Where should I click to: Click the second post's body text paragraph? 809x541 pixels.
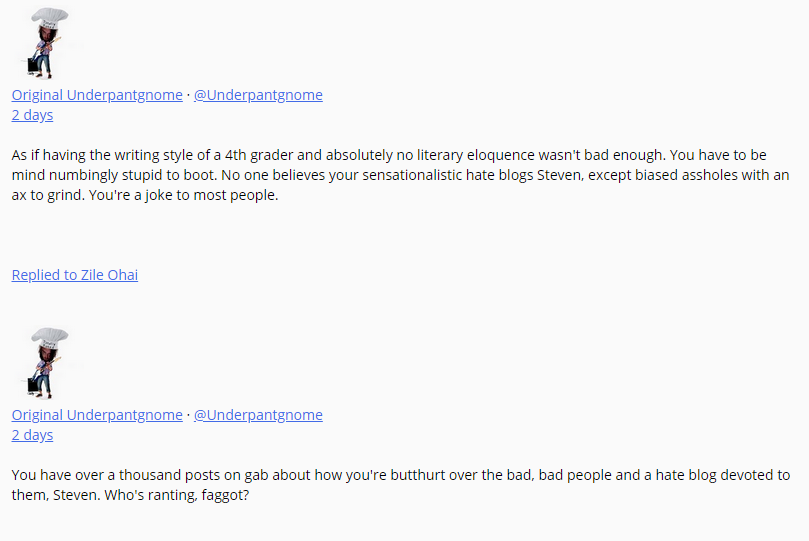[400, 485]
